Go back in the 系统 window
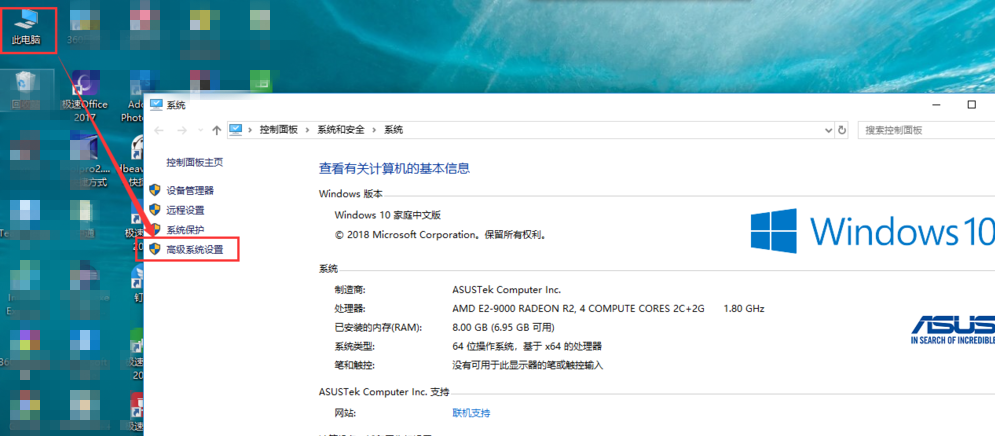The width and height of the screenshot is (995, 436). (159, 130)
